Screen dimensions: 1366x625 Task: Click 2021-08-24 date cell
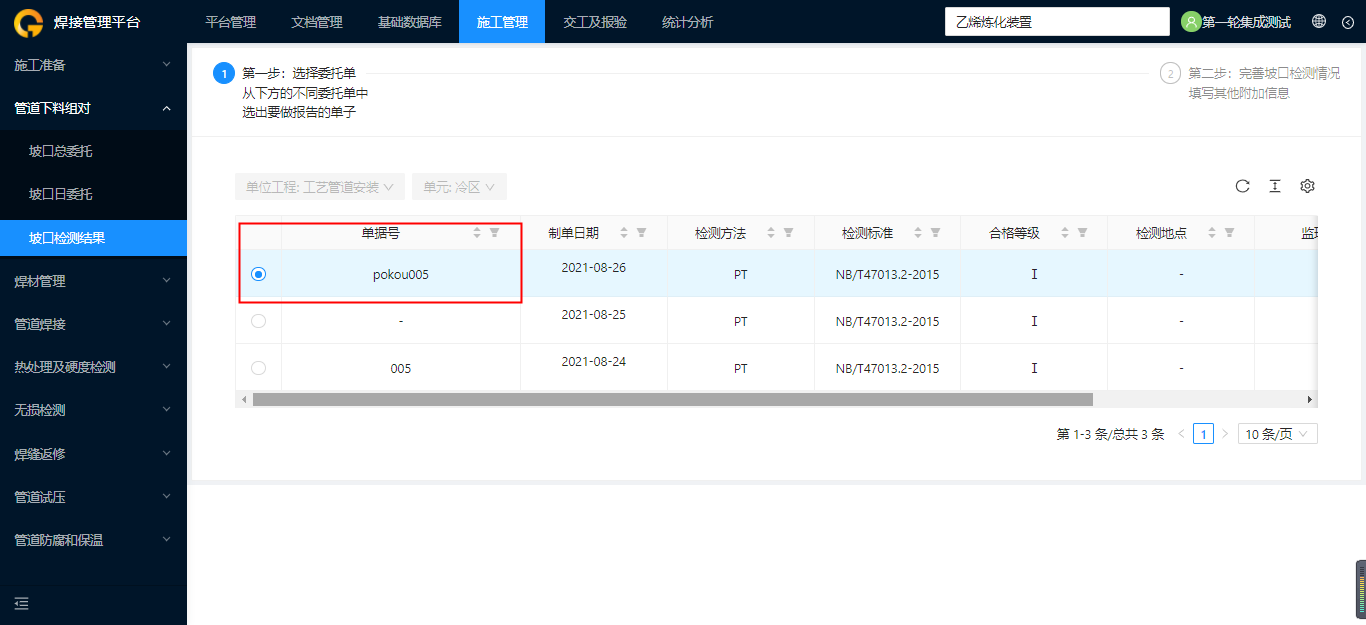click(x=594, y=362)
